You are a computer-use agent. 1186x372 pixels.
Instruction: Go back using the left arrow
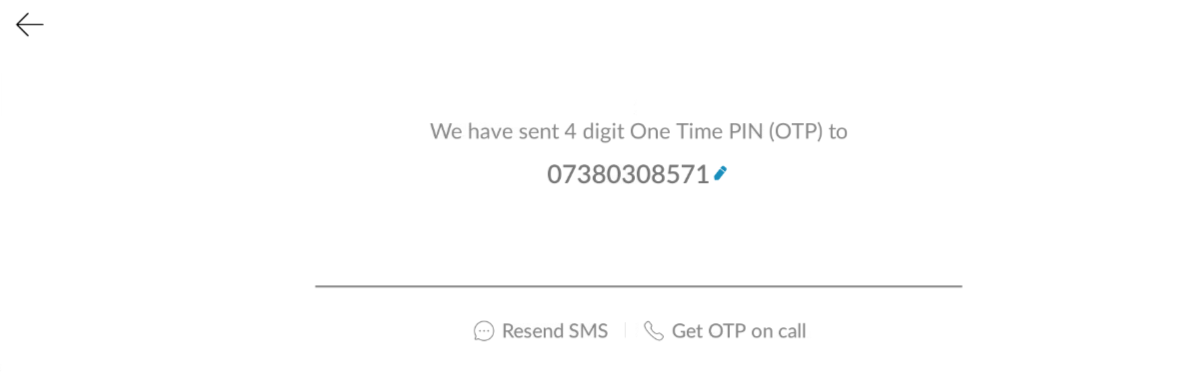point(29,25)
